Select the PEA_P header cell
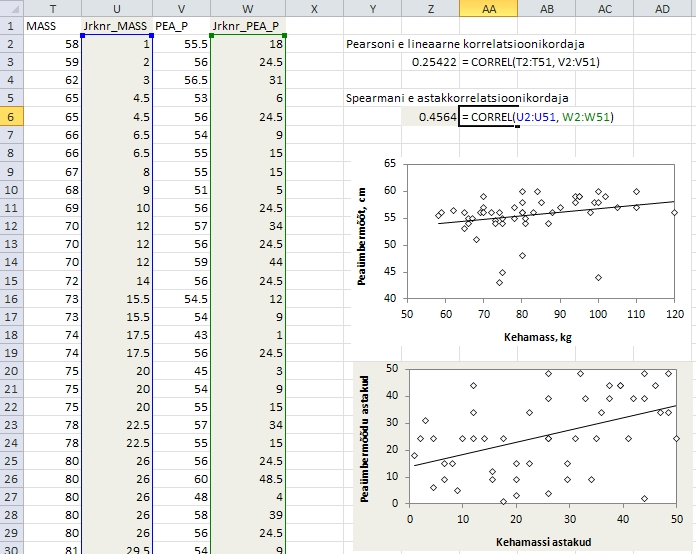696x554 pixels. click(x=182, y=26)
